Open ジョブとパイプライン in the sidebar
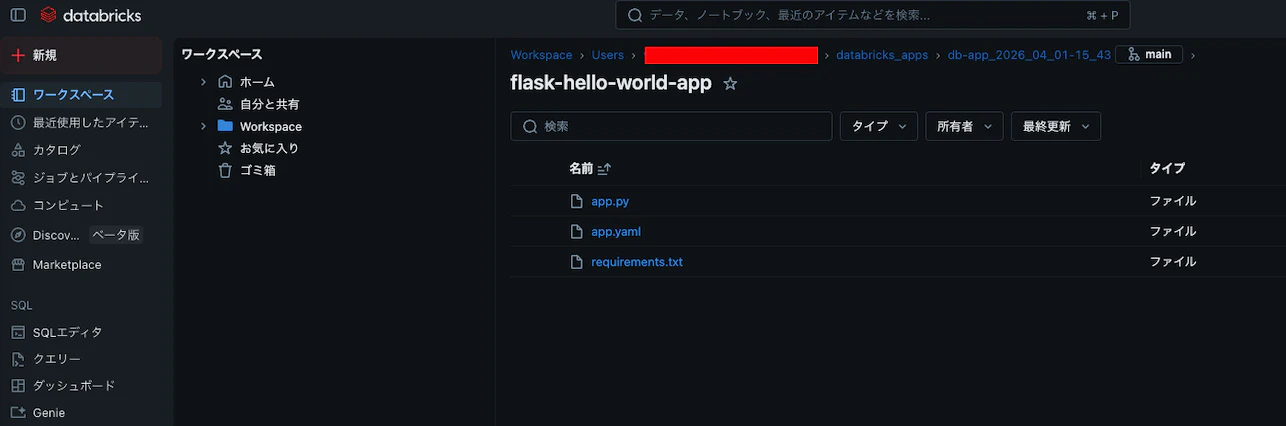The image size is (1286, 426). (81, 177)
